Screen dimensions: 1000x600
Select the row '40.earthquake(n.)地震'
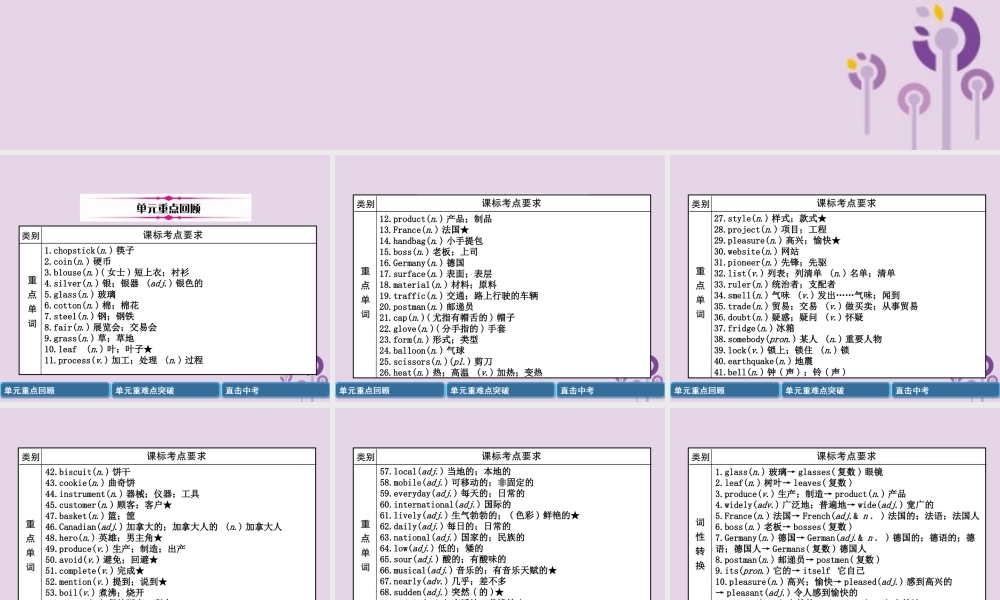[x=763, y=361]
